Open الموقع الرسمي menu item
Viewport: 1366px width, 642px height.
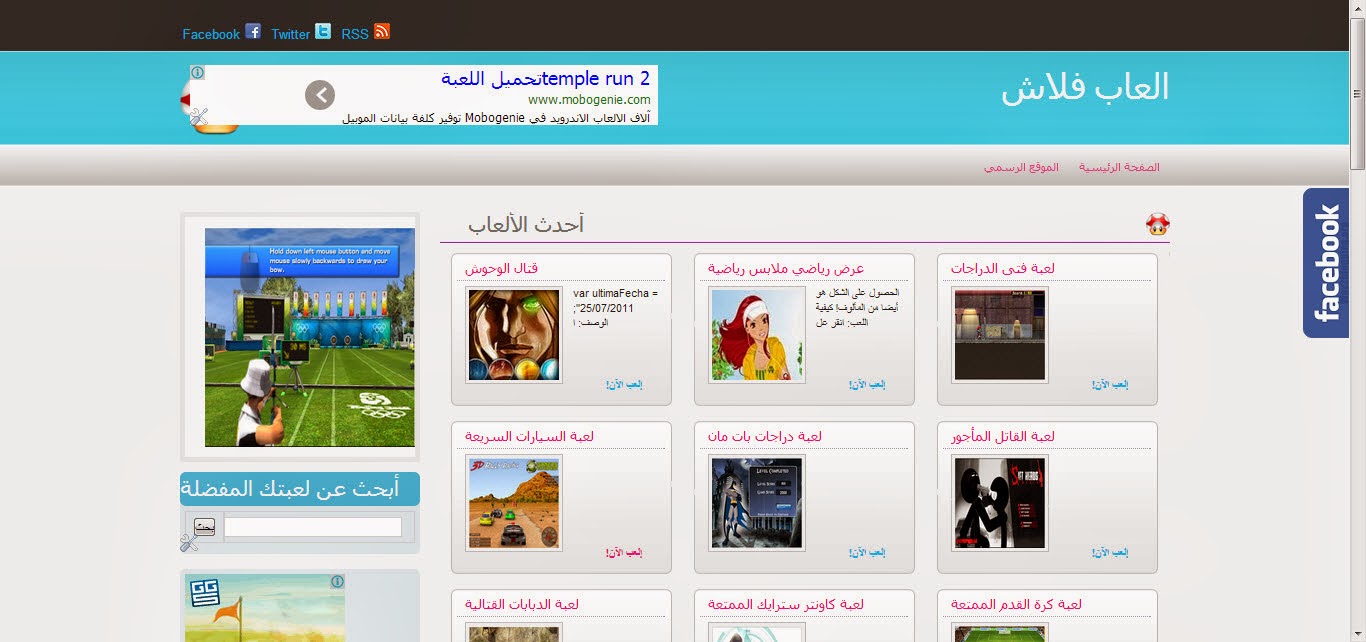(x=1021, y=167)
